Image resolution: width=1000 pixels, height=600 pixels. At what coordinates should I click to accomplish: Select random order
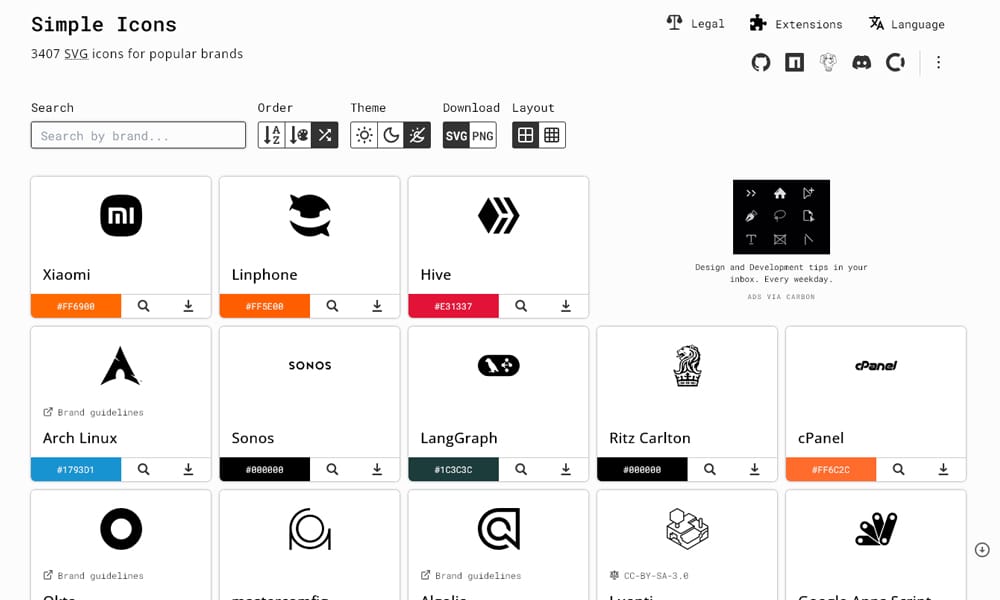325,135
